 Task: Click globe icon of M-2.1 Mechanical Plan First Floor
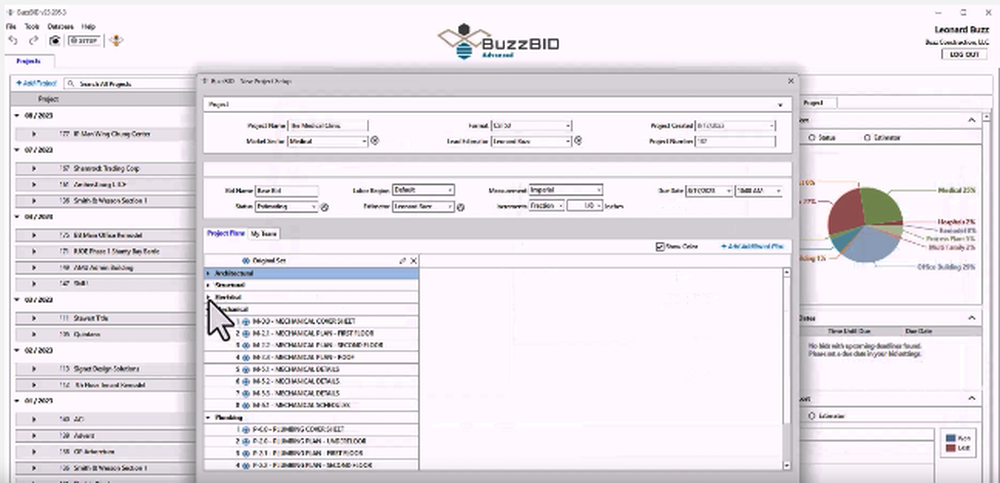point(246,334)
